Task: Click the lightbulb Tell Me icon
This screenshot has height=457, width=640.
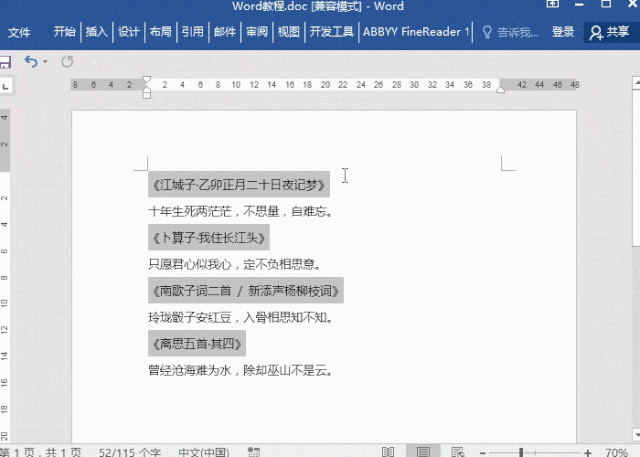Action: (487, 32)
